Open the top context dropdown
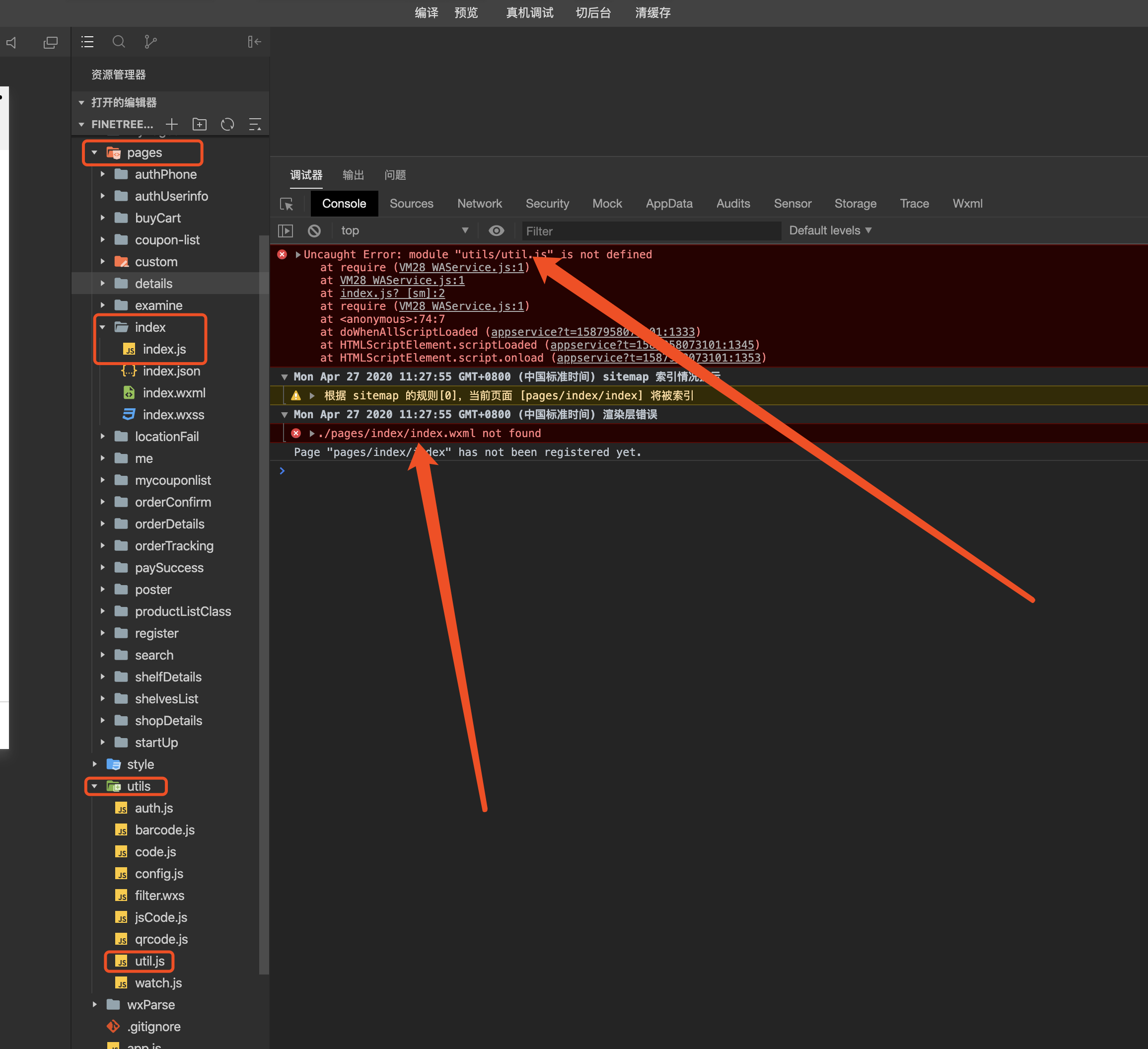The height and width of the screenshot is (1049, 1148). click(x=404, y=230)
